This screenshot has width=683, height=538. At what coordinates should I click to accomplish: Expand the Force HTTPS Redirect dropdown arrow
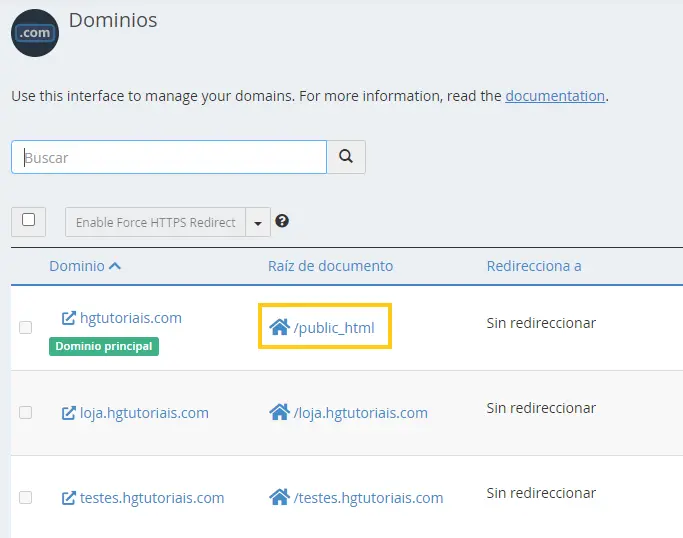pos(258,222)
